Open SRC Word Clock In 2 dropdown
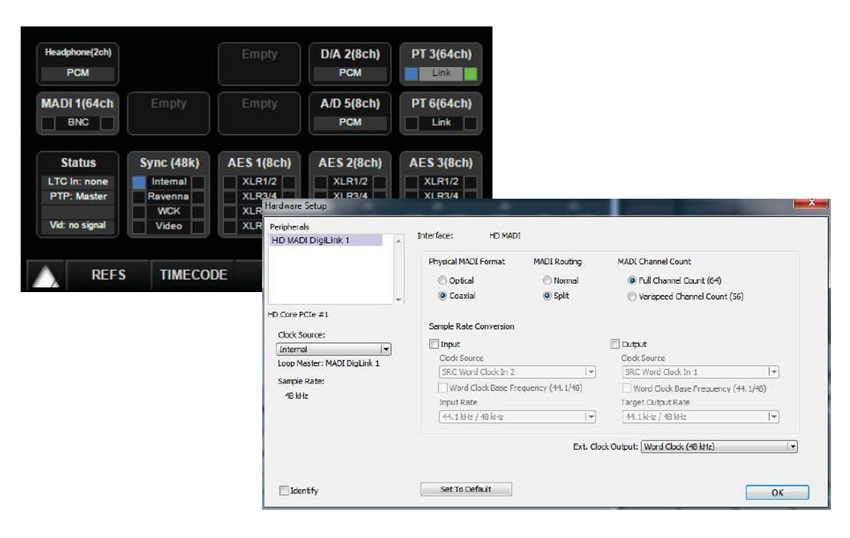Image resolution: width=850 pixels, height=538 pixels. pyautogui.click(x=517, y=372)
